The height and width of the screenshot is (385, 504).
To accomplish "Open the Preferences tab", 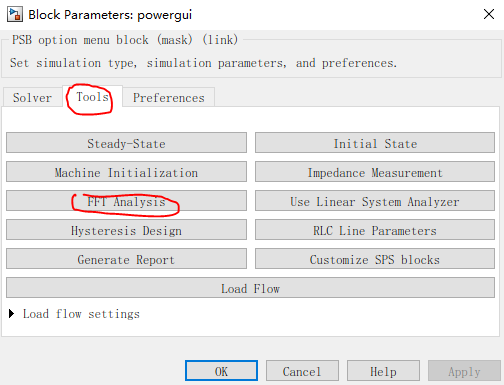I will 169,98.
